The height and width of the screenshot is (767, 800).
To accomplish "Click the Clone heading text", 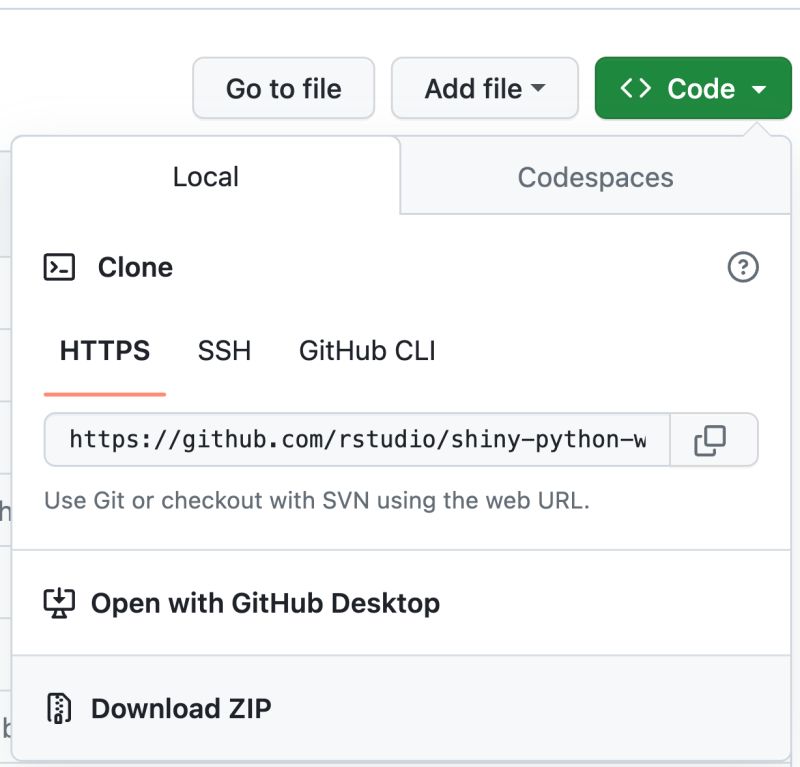I will click(135, 267).
